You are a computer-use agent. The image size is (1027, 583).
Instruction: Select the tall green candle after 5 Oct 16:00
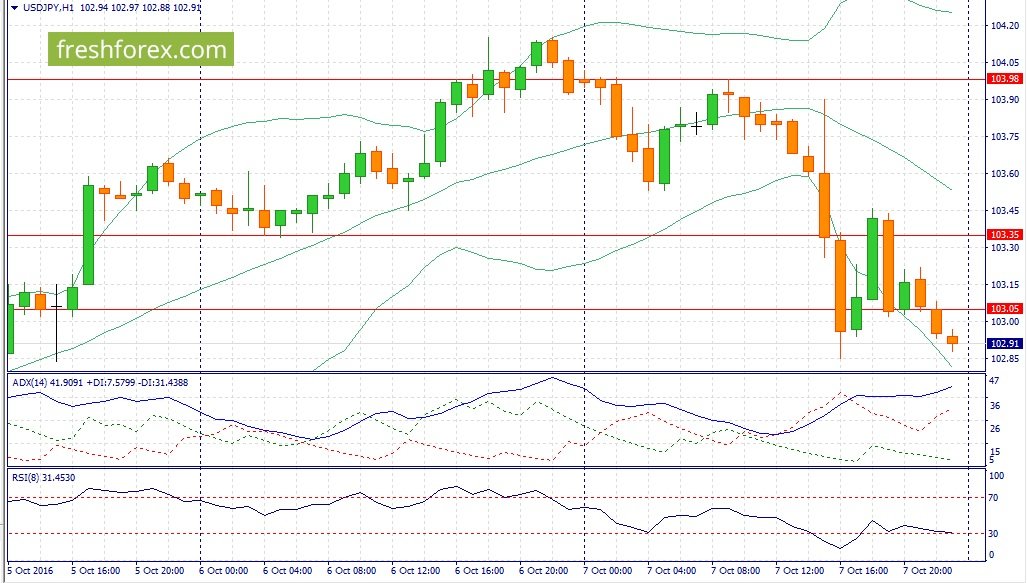tap(88, 235)
